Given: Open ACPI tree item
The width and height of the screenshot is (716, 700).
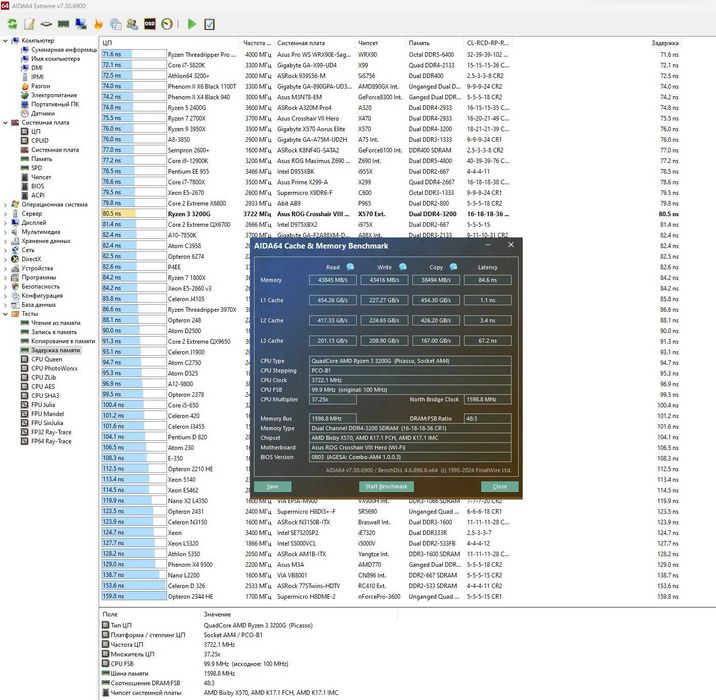Looking at the screenshot, I should 38,195.
